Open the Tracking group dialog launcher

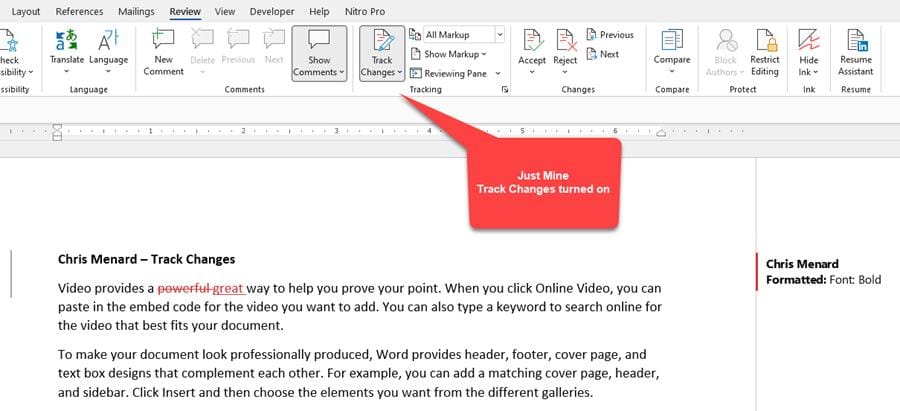click(x=505, y=90)
